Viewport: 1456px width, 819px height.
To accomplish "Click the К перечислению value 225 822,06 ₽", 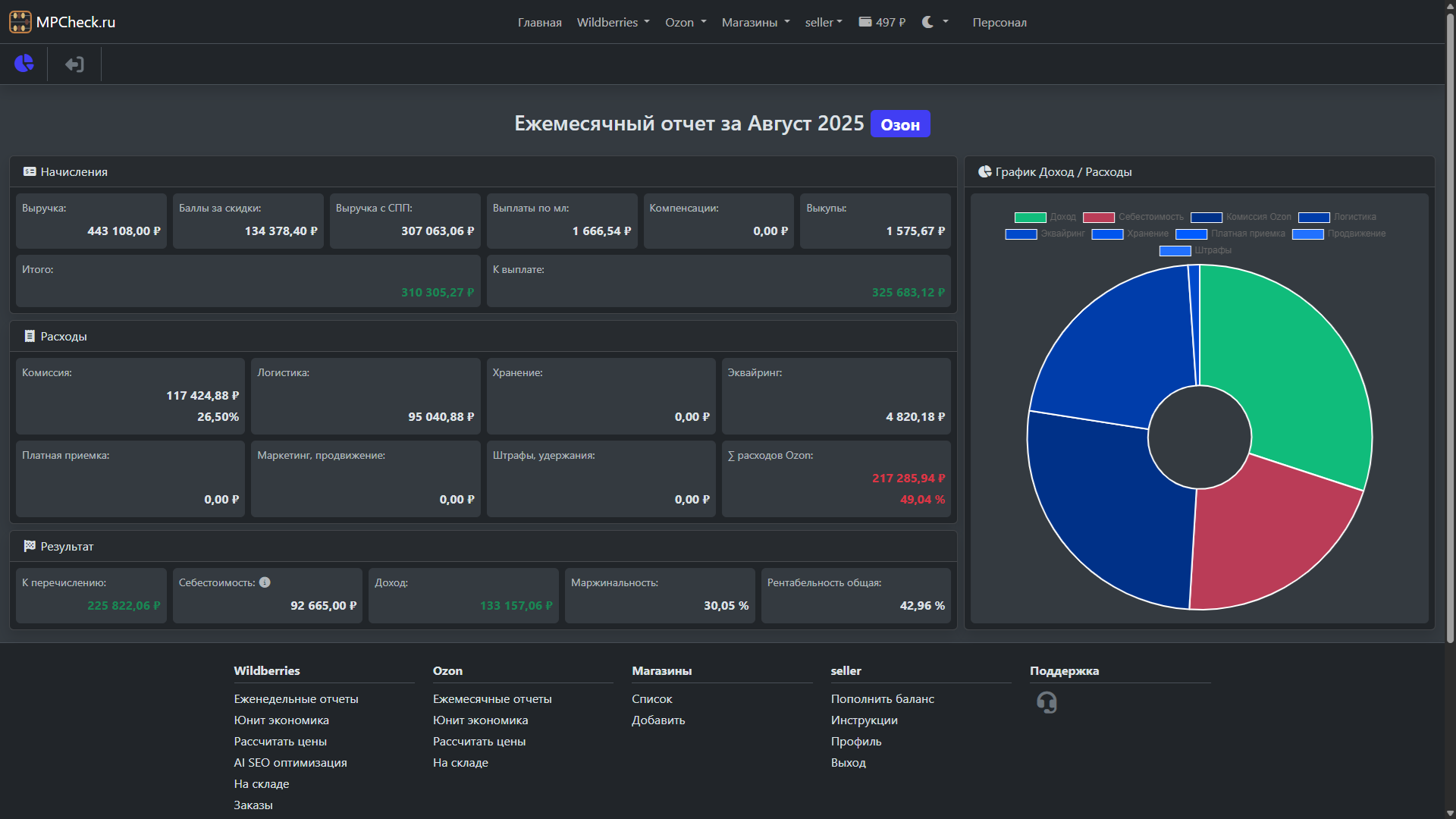I will pos(124,605).
